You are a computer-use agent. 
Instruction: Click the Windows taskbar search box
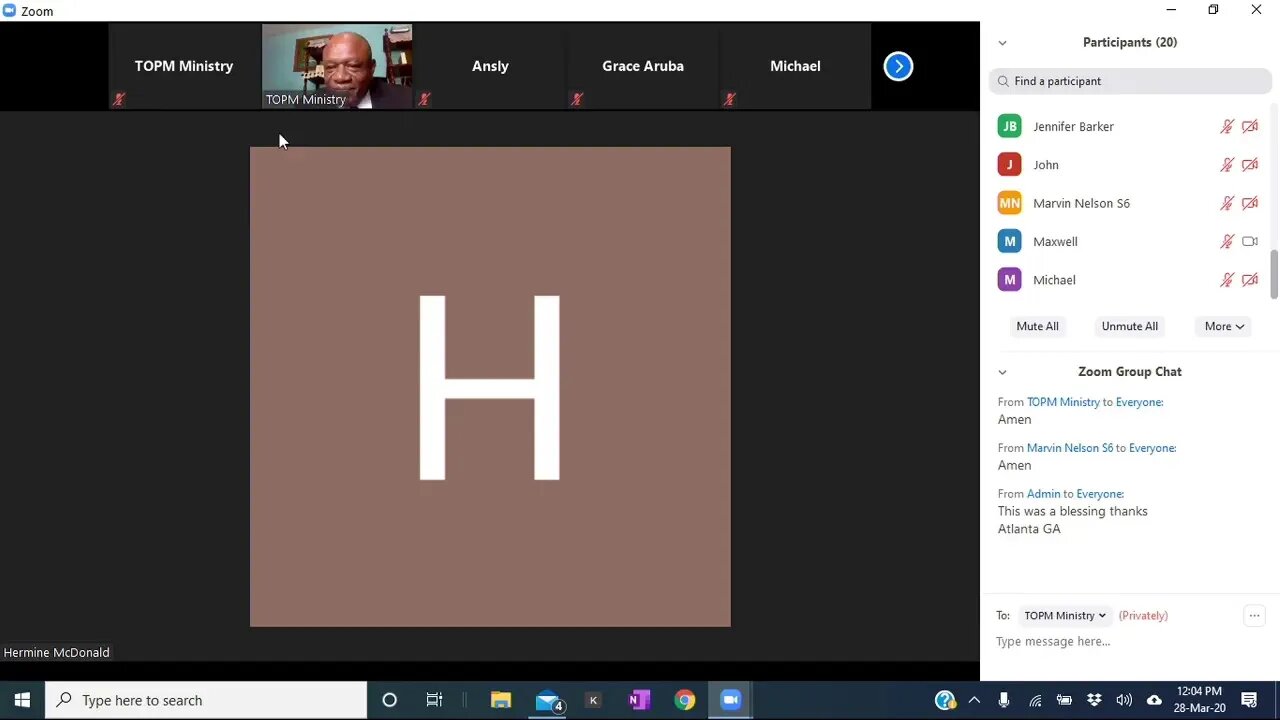pyautogui.click(x=206, y=700)
